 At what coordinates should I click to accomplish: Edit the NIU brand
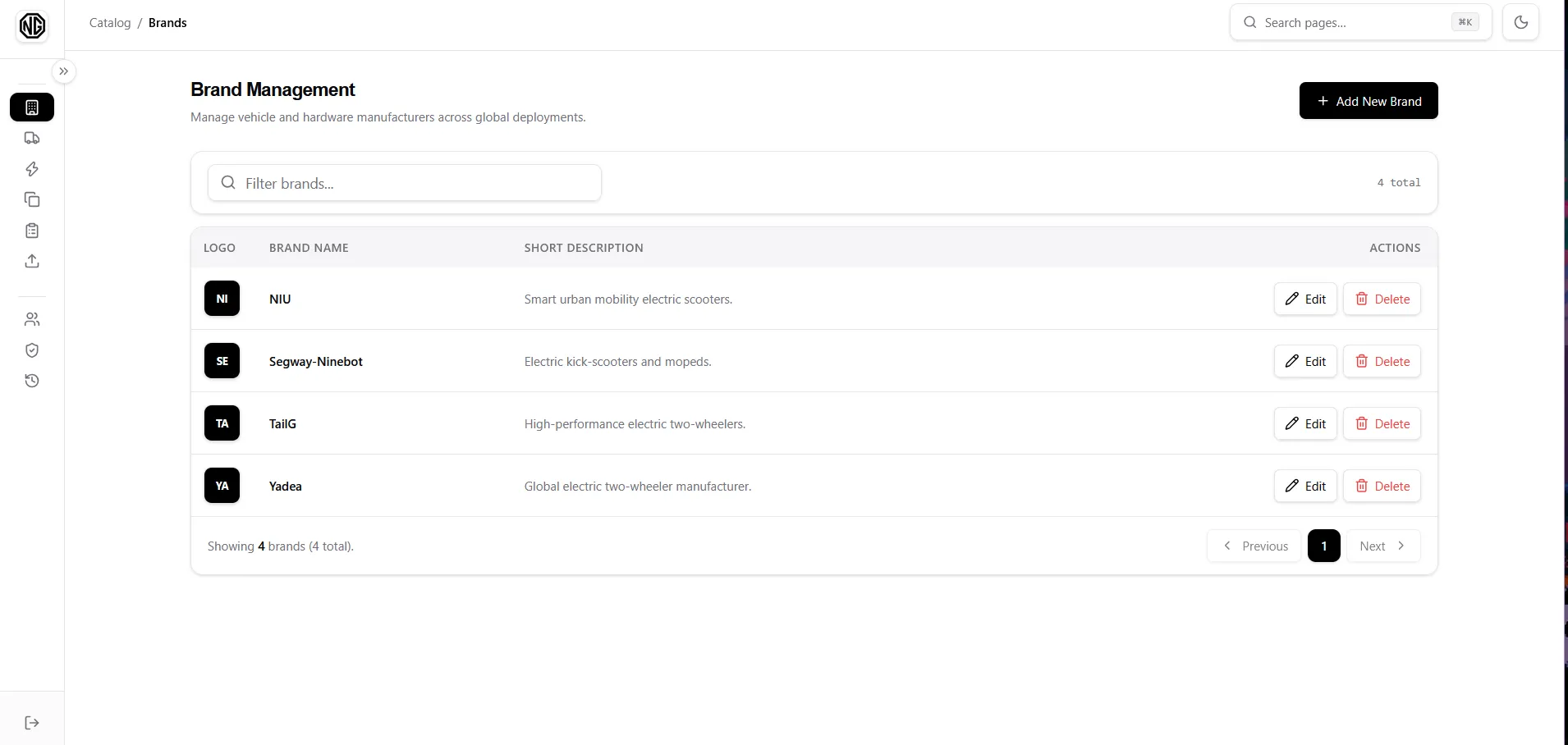pos(1305,299)
